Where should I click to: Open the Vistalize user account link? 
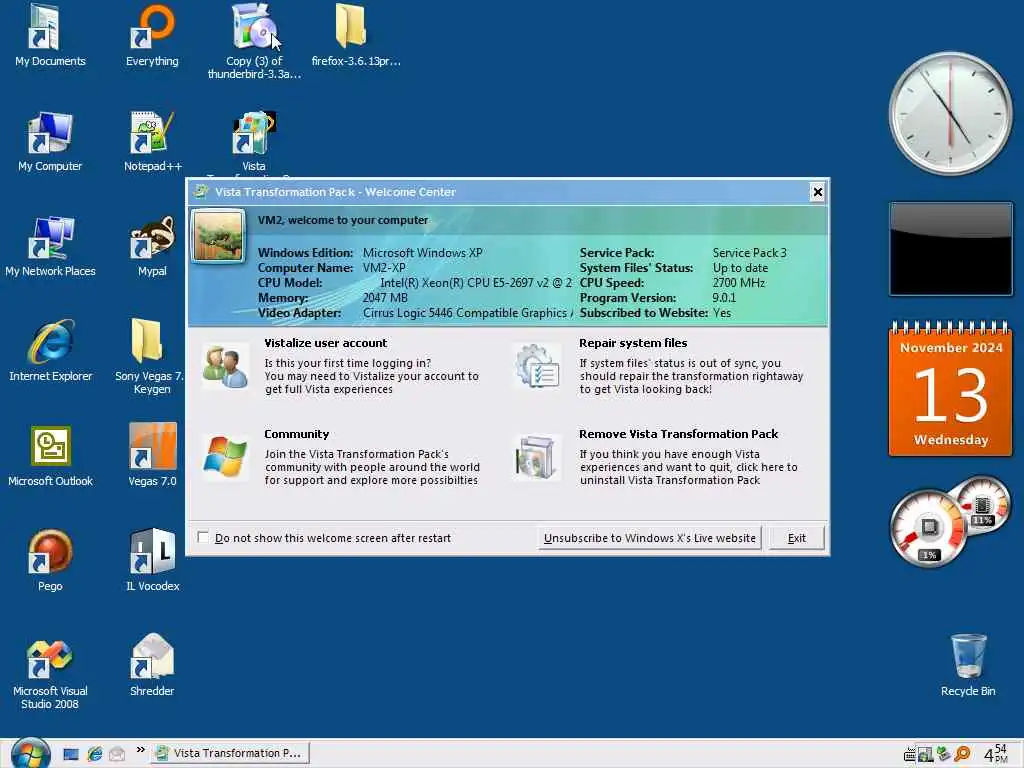pyautogui.click(x=325, y=343)
